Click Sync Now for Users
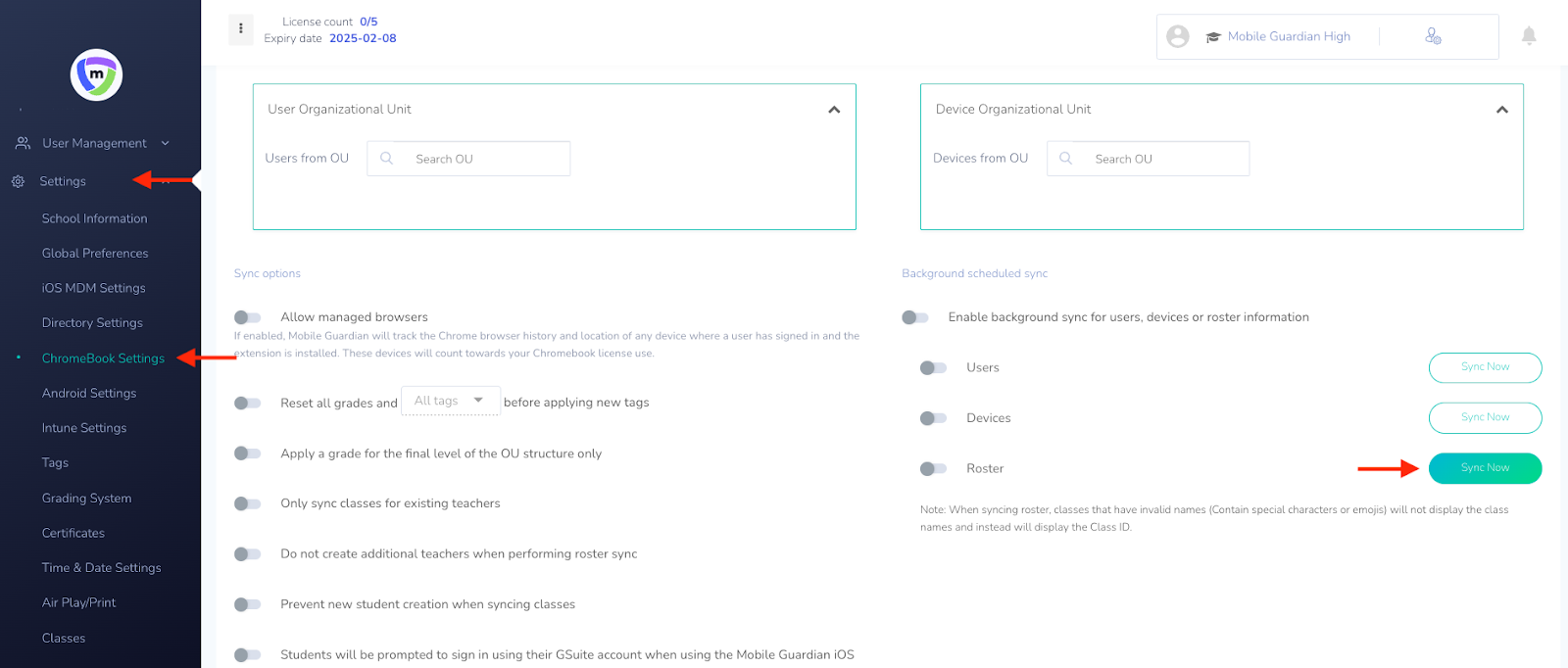The image size is (1568, 668). pos(1485,367)
